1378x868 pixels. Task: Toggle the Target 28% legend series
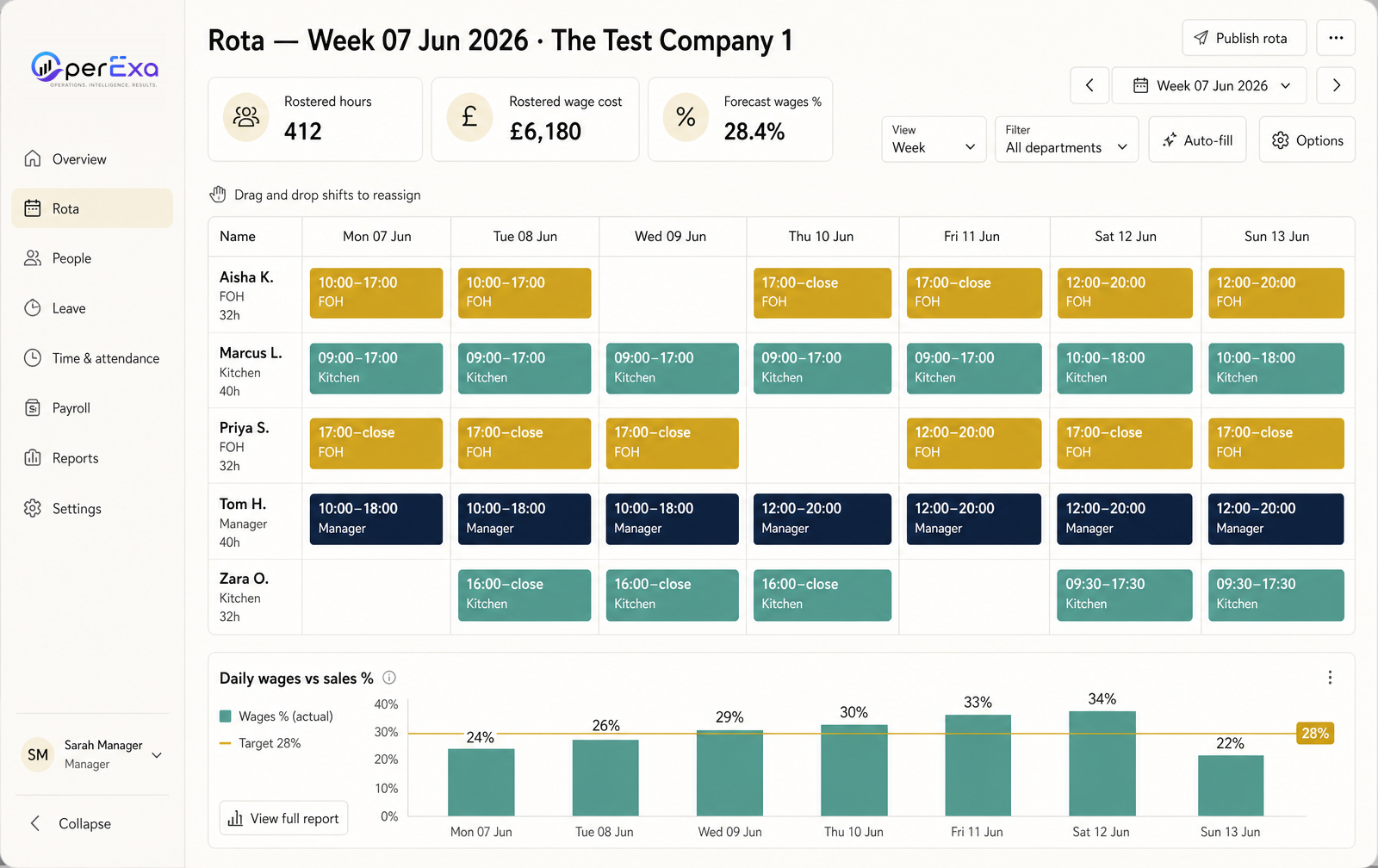click(260, 743)
